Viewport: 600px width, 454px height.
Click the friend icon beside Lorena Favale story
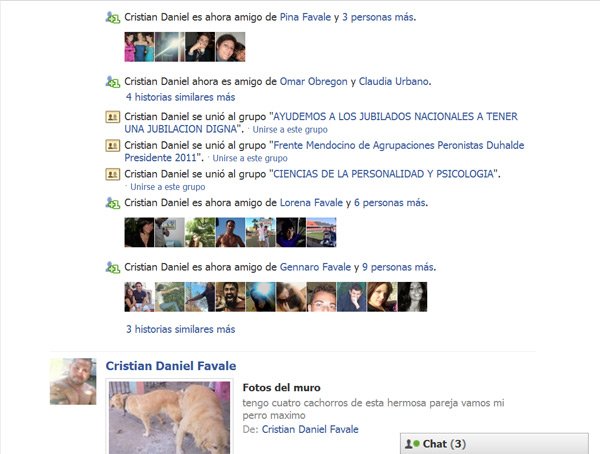[112, 203]
